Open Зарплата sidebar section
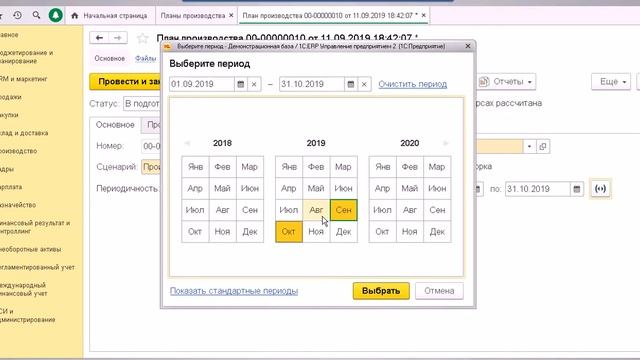This screenshot has height=360, width=640. (x=11, y=187)
